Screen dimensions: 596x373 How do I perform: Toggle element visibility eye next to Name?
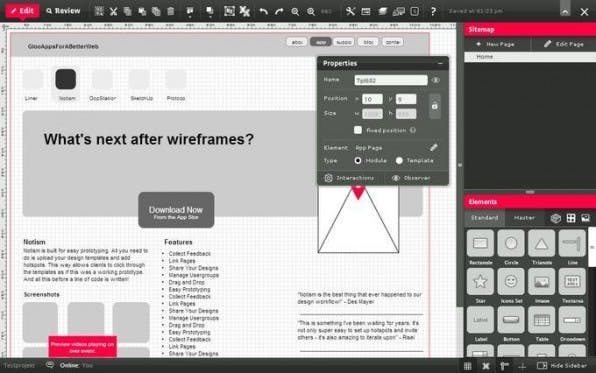pos(436,80)
